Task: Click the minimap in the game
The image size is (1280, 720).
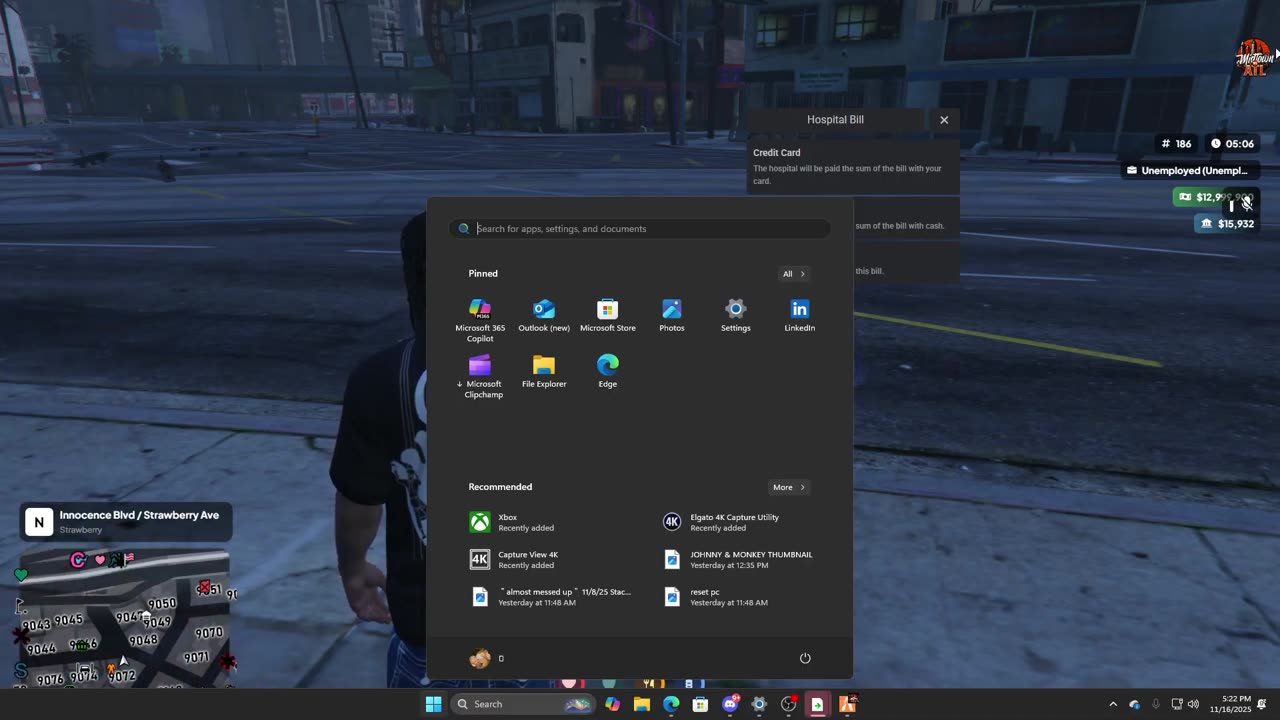Action: coord(125,618)
